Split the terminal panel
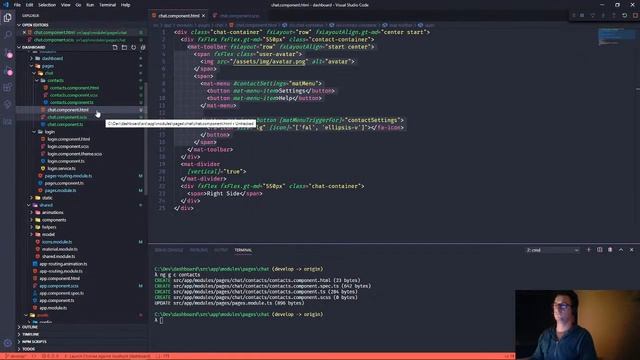This screenshot has height=360, width=640. pyautogui.click(x=600, y=250)
